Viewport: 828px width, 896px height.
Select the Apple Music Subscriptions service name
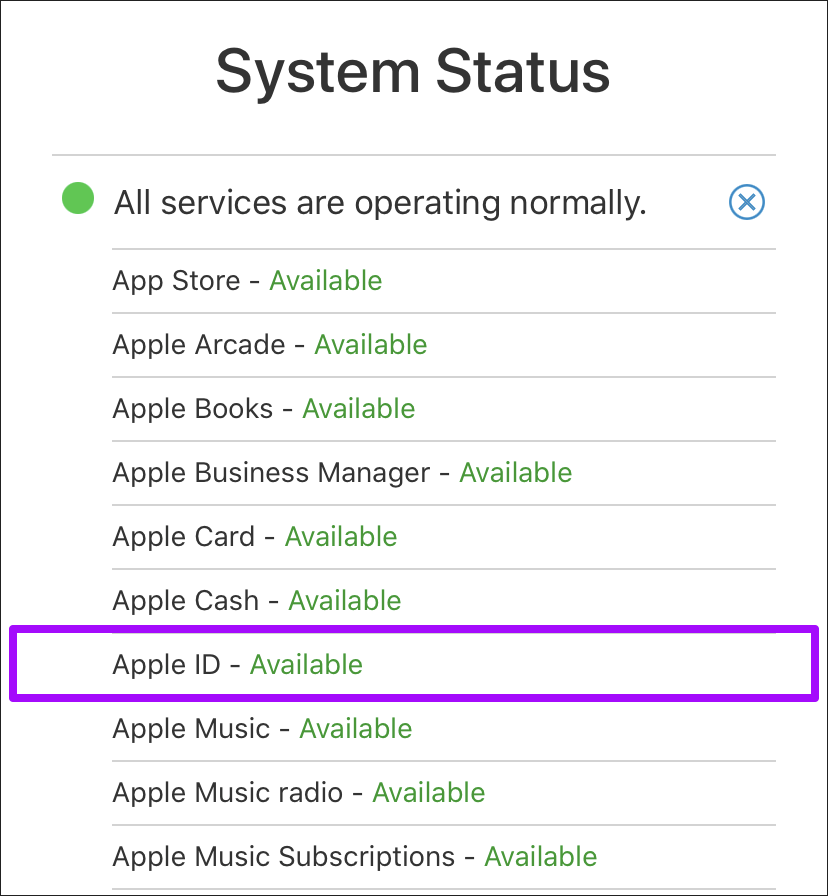tap(284, 856)
